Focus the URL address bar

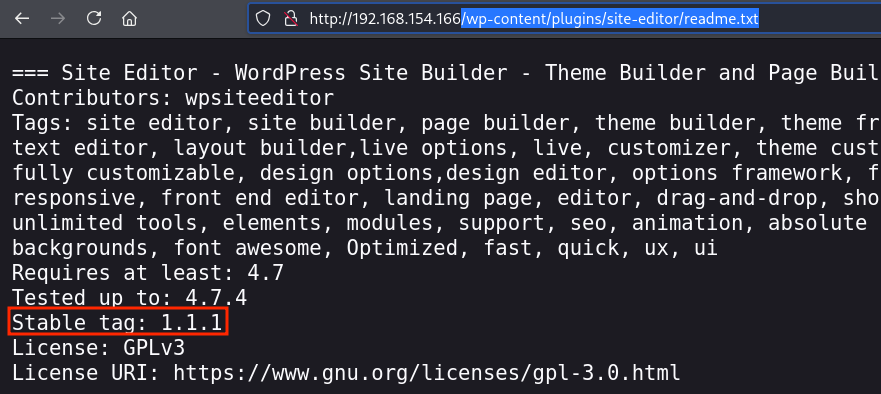(x=565, y=19)
